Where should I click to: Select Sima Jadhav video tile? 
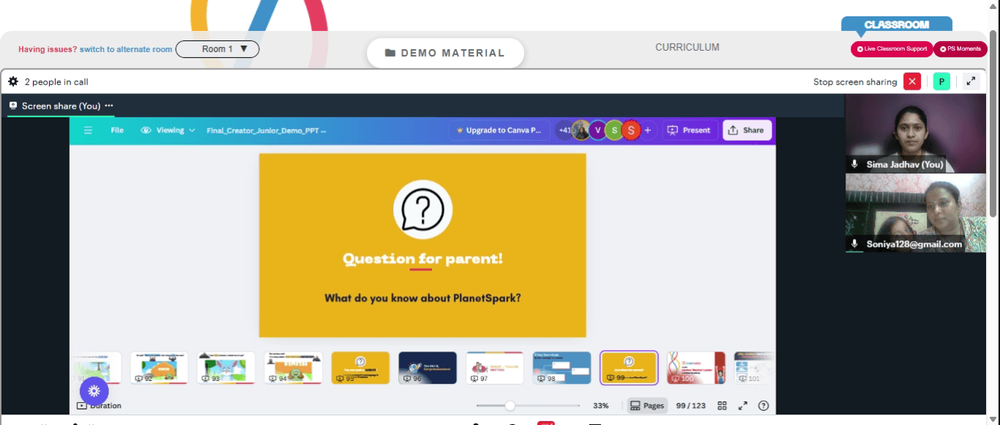pos(915,133)
